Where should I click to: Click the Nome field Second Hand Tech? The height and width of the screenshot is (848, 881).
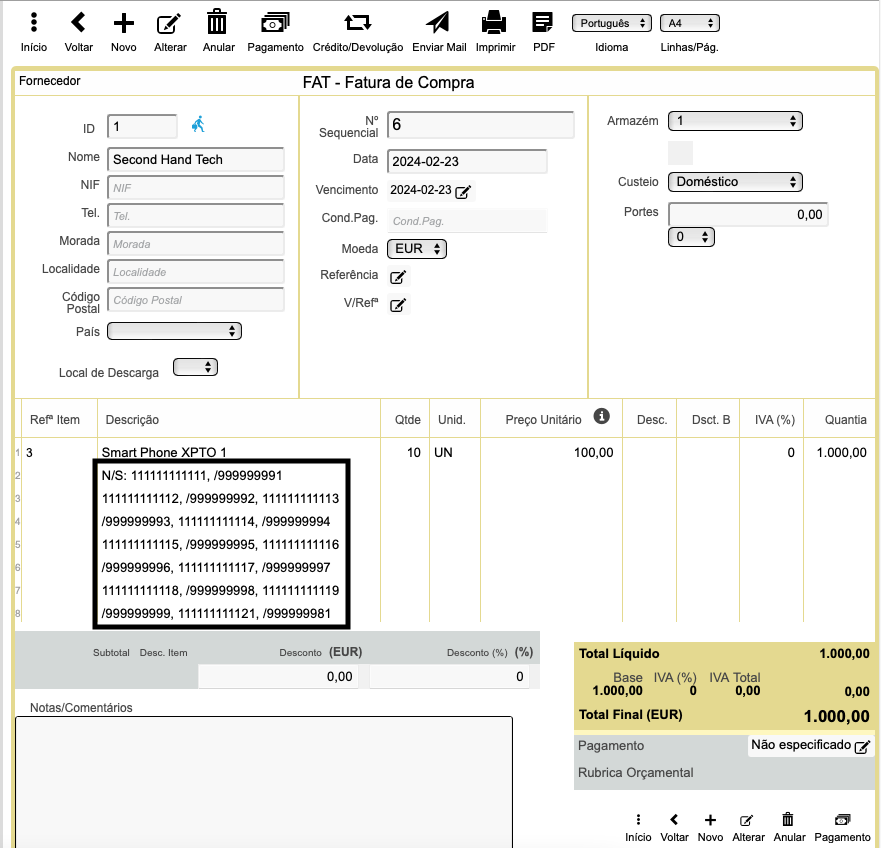click(x=196, y=160)
